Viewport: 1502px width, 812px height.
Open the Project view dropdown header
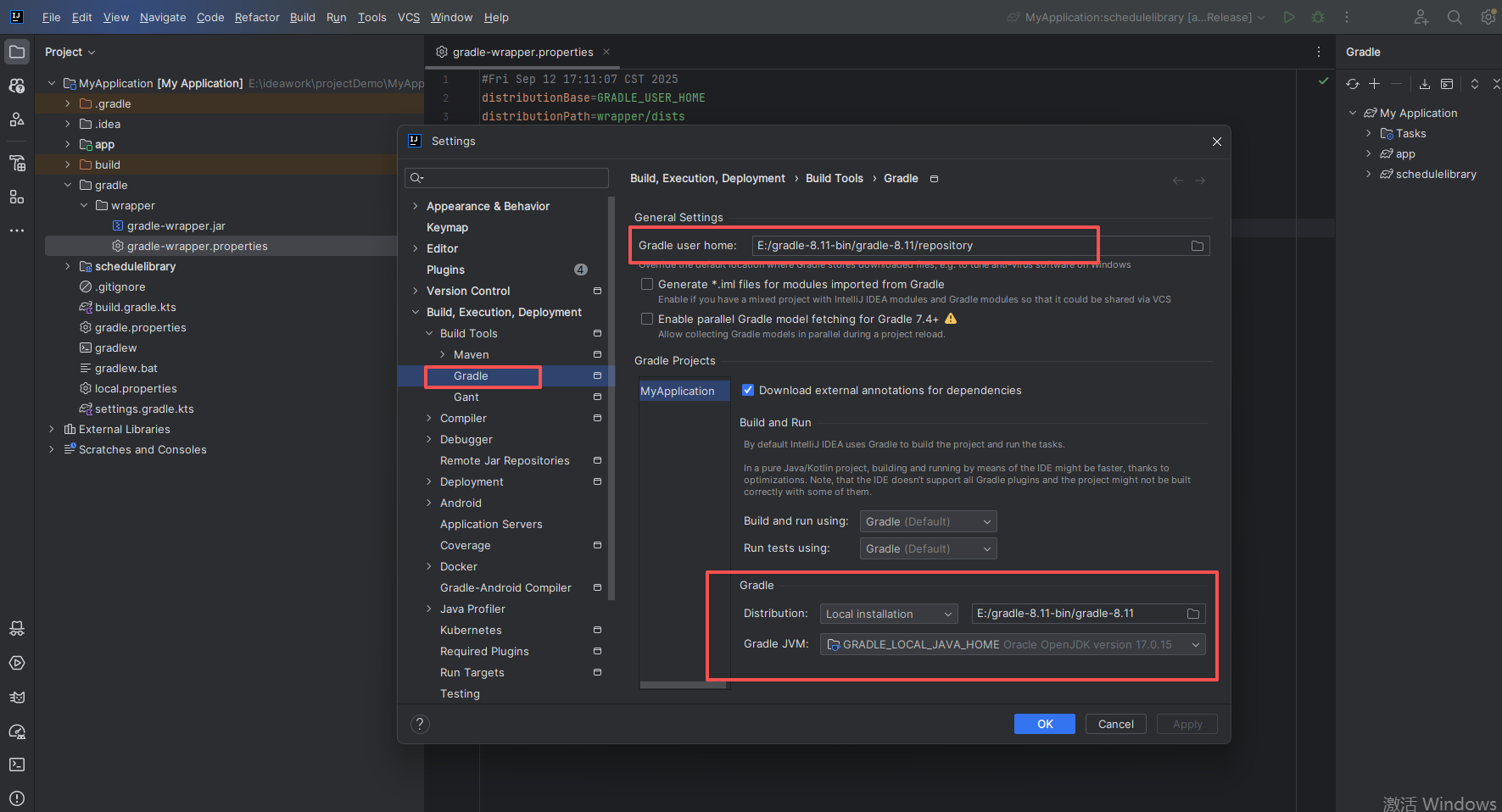click(x=70, y=52)
